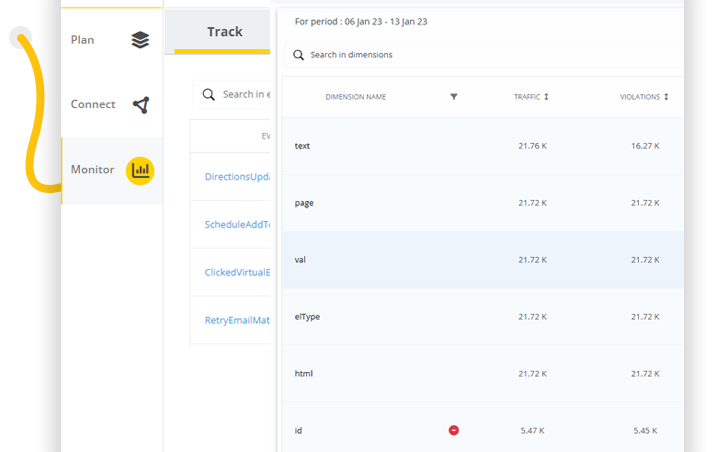The image size is (714, 452).
Task: Sort by the Violations column arrows
Action: coord(666,97)
